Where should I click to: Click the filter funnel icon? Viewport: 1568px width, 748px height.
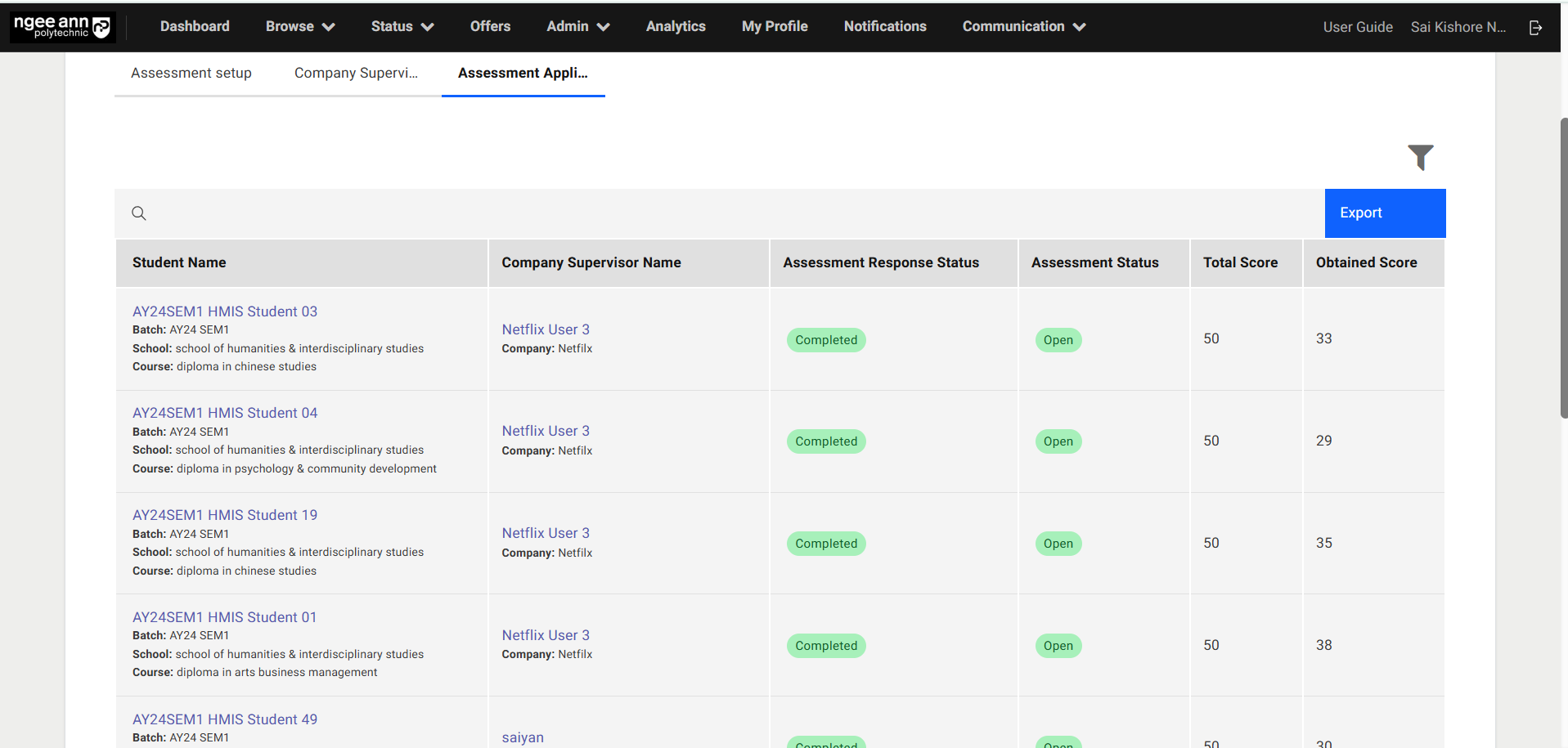(1420, 157)
